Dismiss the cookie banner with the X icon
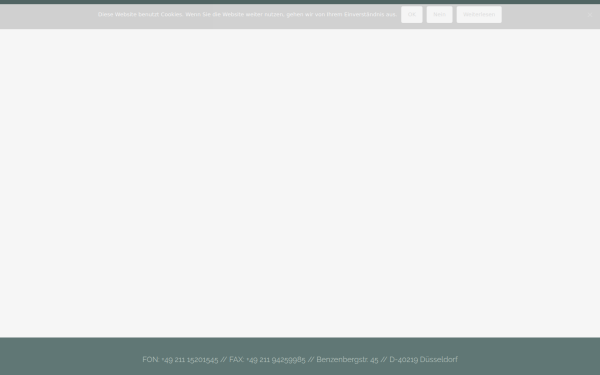The width and height of the screenshot is (600, 375). tap(590, 15)
